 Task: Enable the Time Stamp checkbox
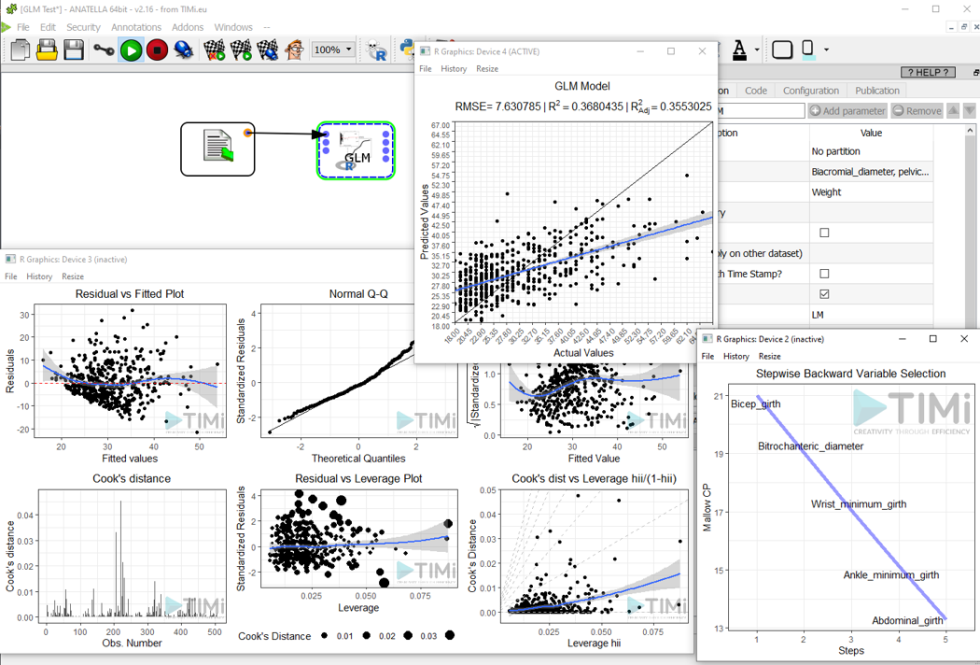tap(824, 273)
